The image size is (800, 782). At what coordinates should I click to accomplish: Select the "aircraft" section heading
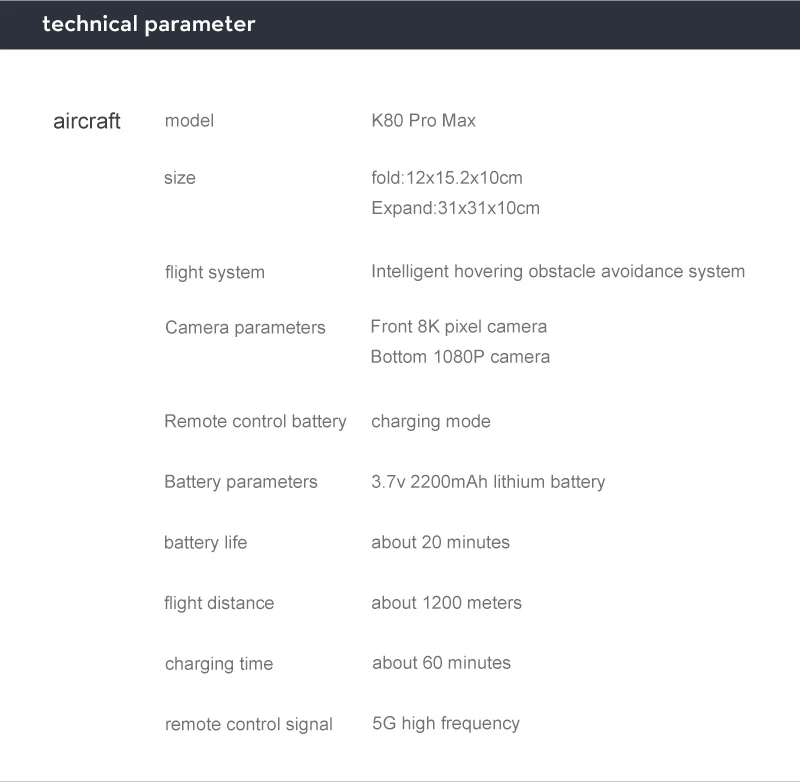87,121
